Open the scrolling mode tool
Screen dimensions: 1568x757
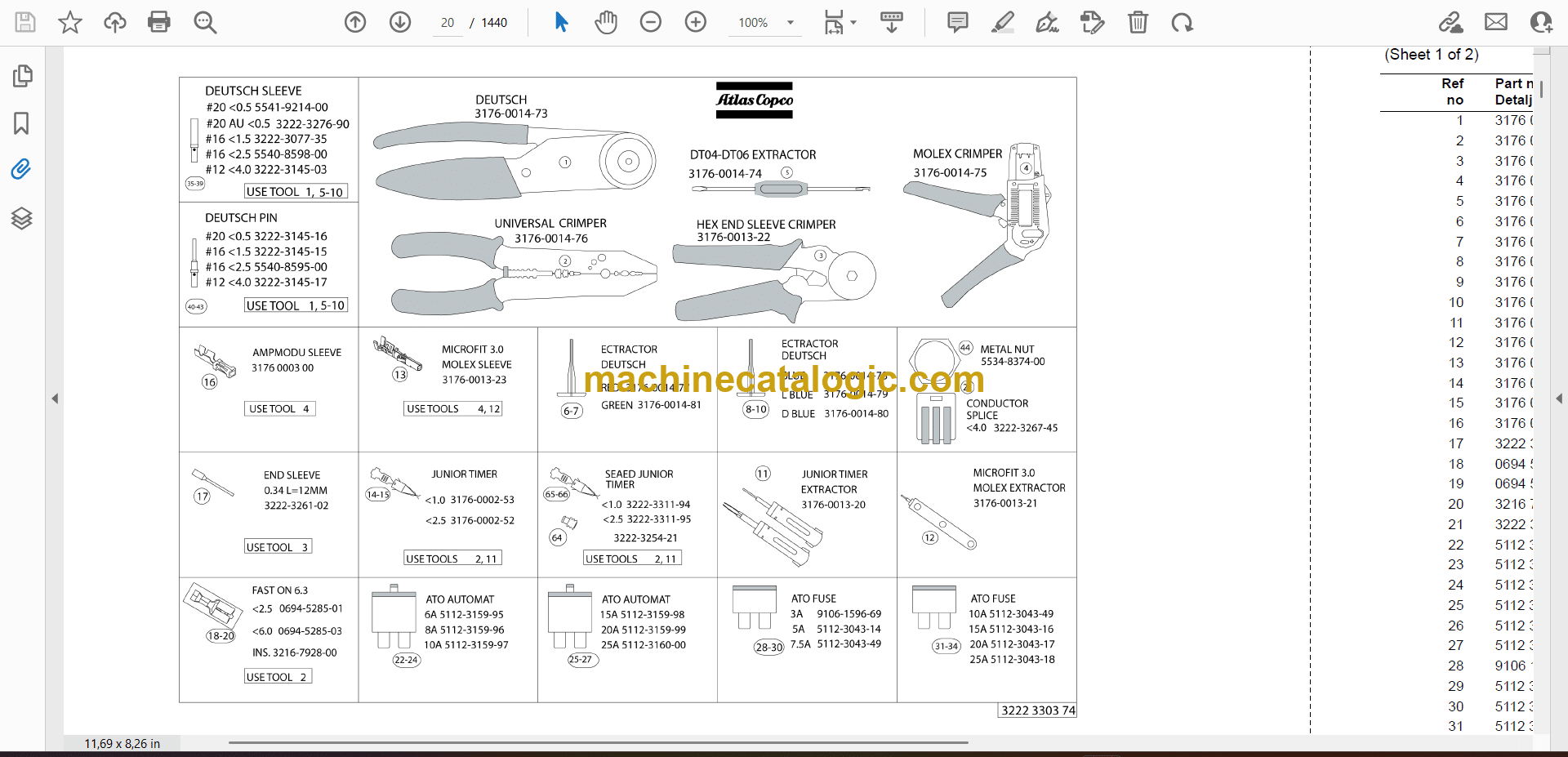[x=892, y=22]
